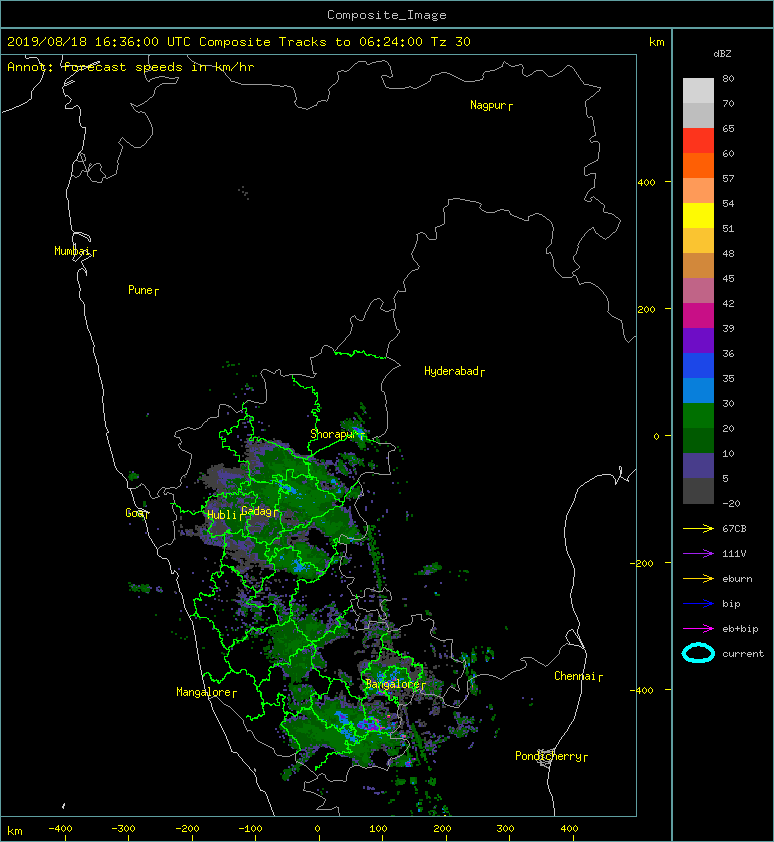Click the Shorapur city label
The height and width of the screenshot is (842, 774).
click(333, 434)
